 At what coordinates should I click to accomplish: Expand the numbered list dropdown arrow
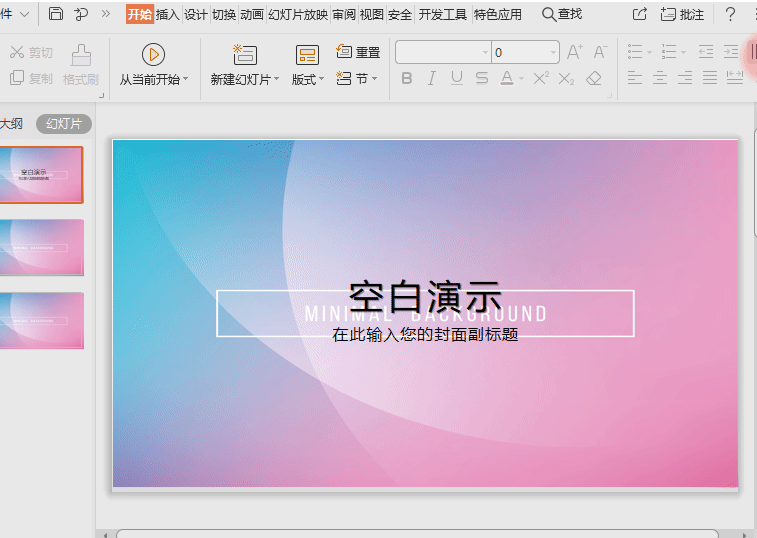tap(683, 52)
